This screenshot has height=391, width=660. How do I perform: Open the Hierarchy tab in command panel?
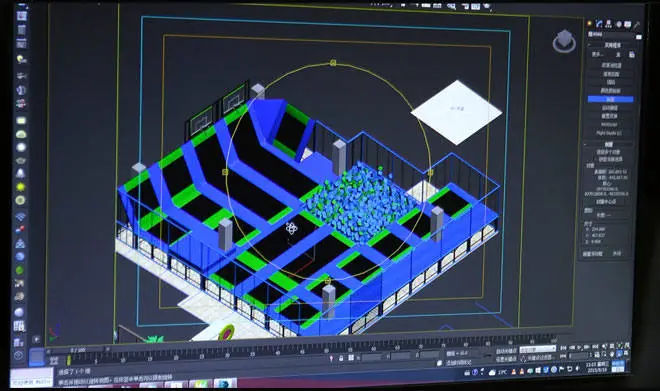point(608,24)
